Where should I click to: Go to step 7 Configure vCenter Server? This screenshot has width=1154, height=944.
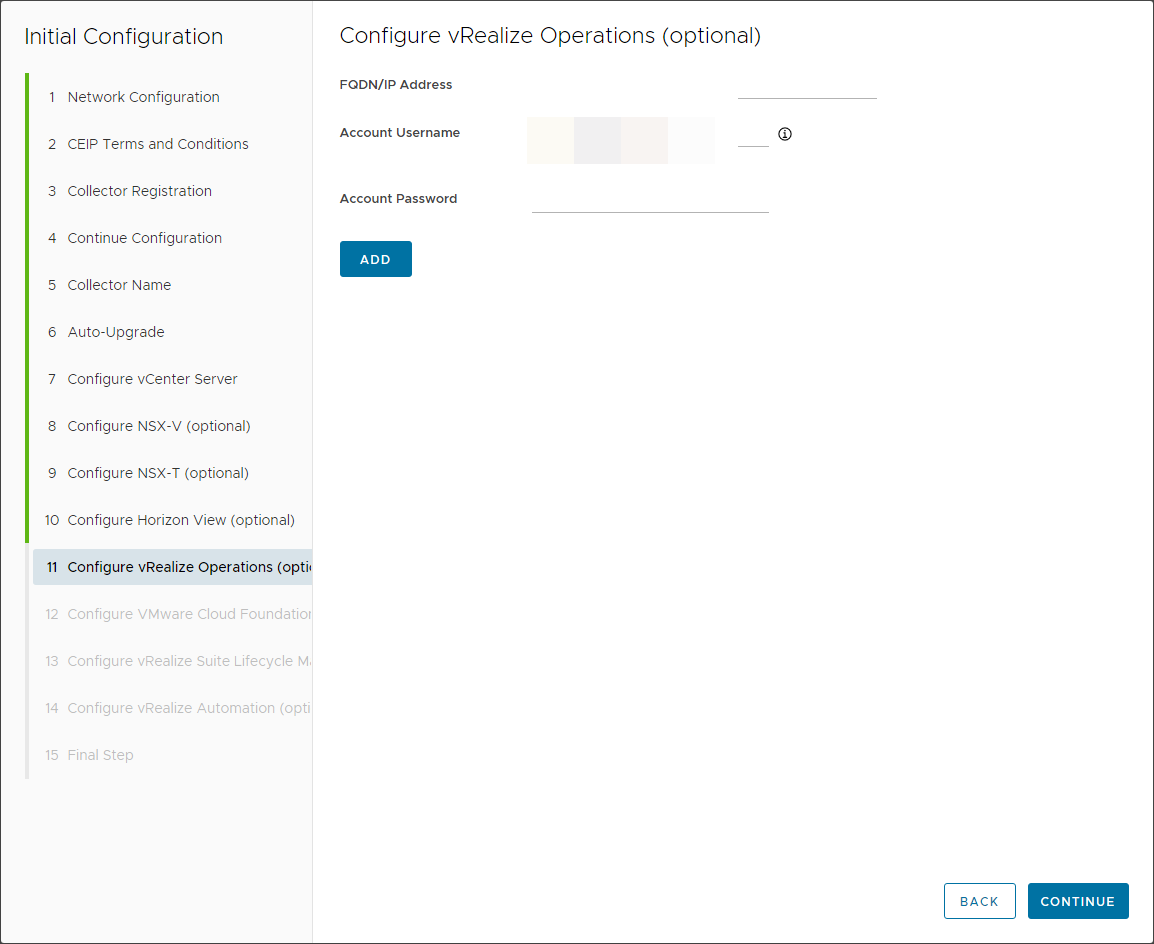tap(172, 380)
